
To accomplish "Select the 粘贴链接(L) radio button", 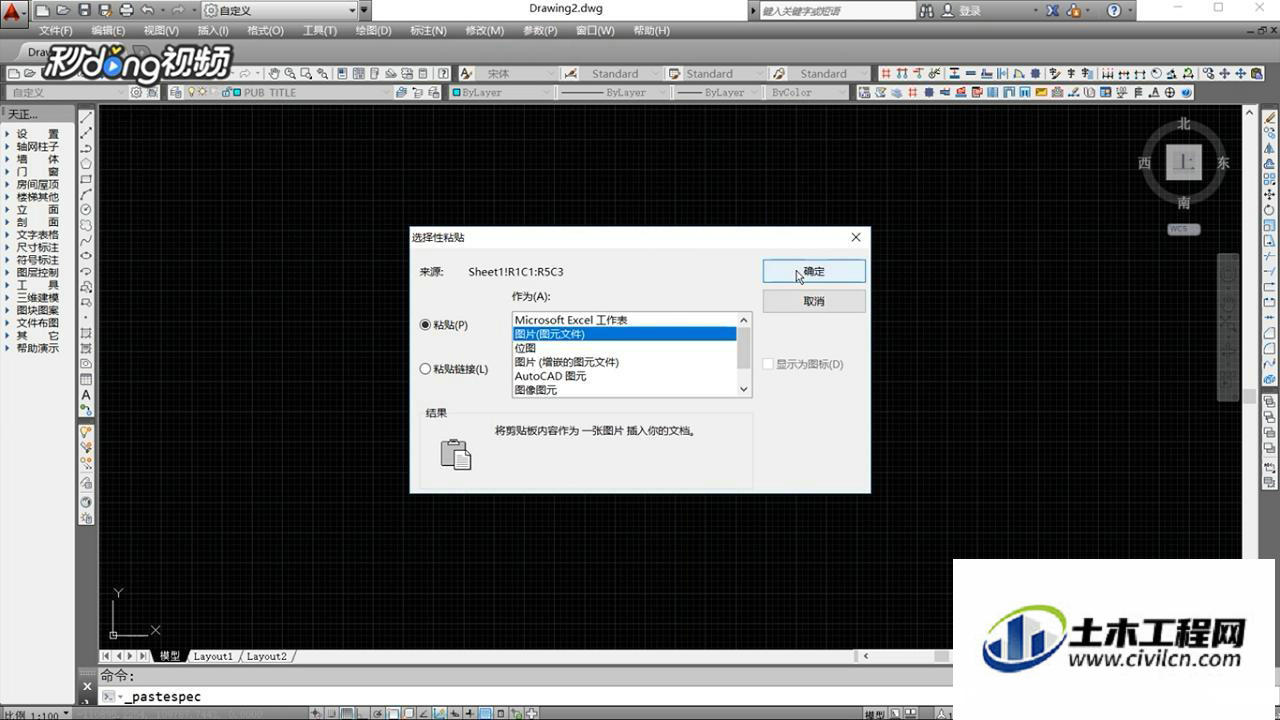I will coord(426,369).
